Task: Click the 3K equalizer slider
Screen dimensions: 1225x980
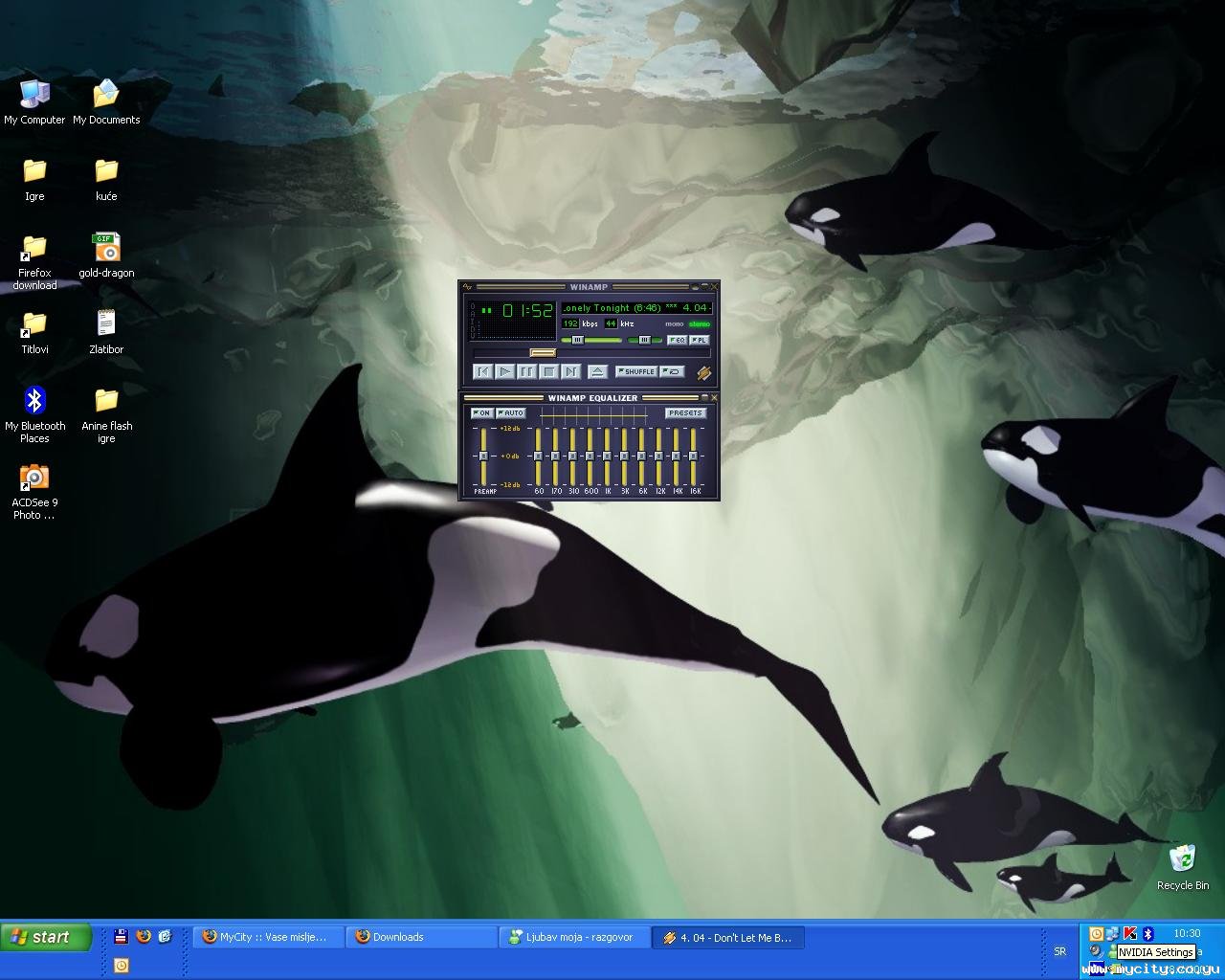Action: [x=625, y=457]
